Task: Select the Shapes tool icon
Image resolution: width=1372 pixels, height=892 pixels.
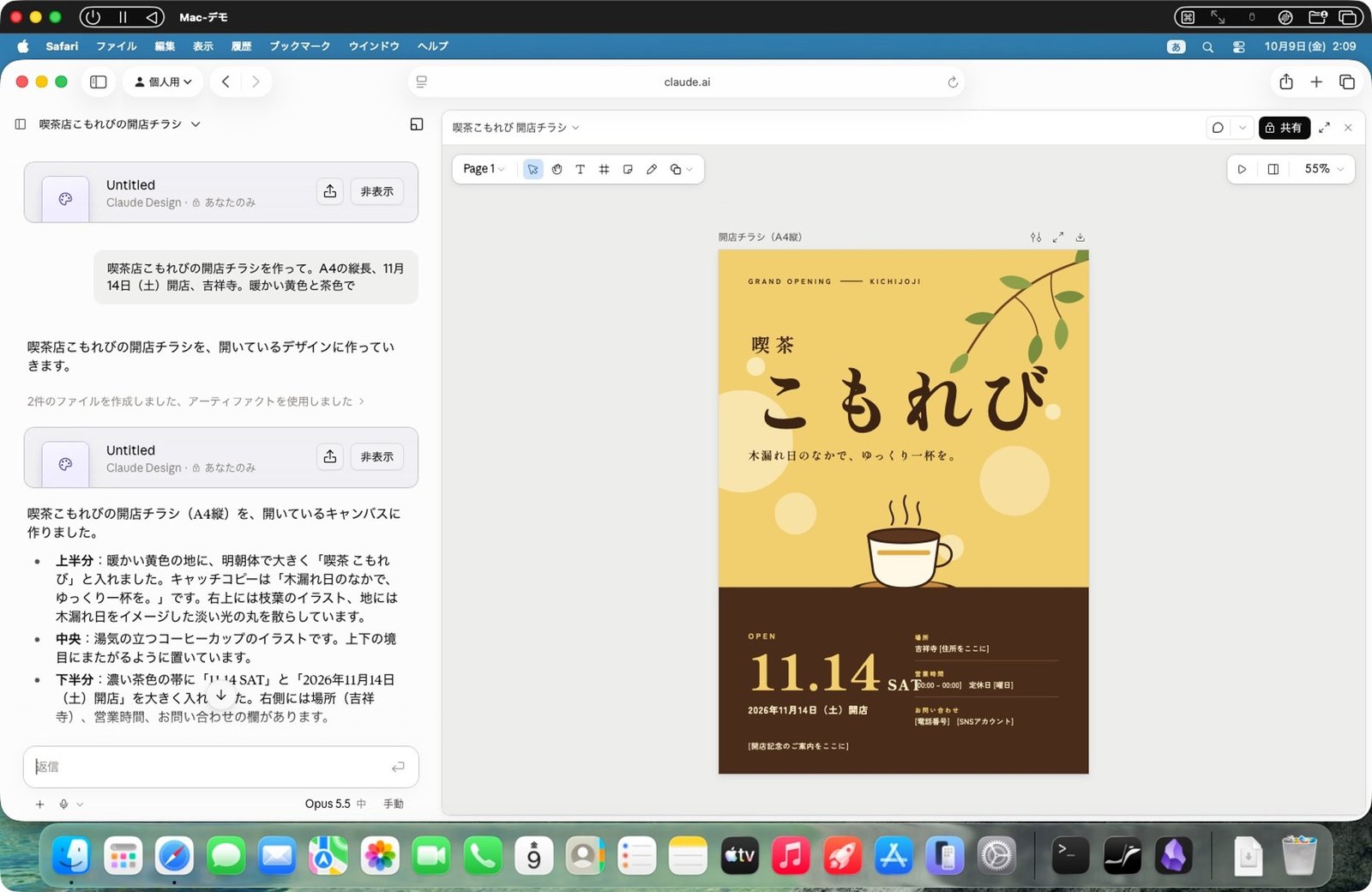Action: 676,169
